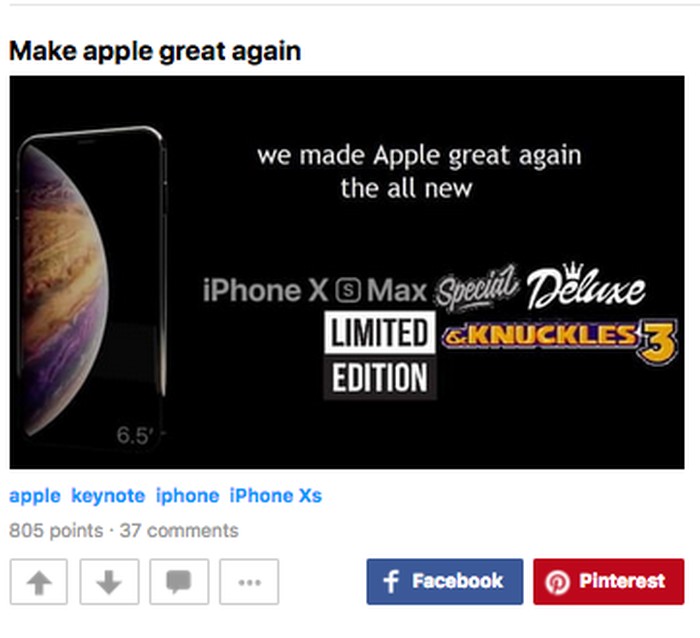Open comments via the speech bubble icon
The image size is (700, 638).
(x=179, y=582)
